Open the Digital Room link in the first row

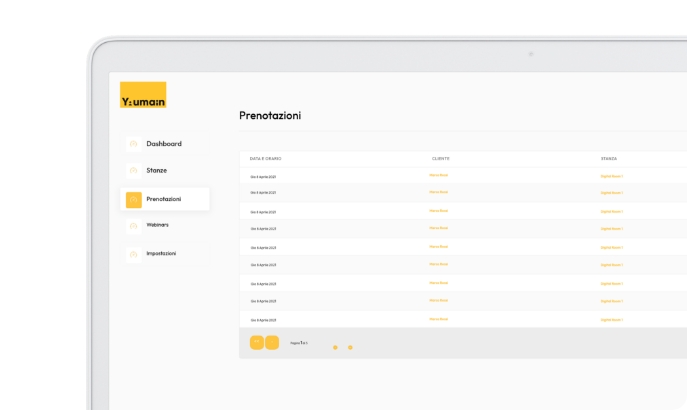(x=611, y=176)
